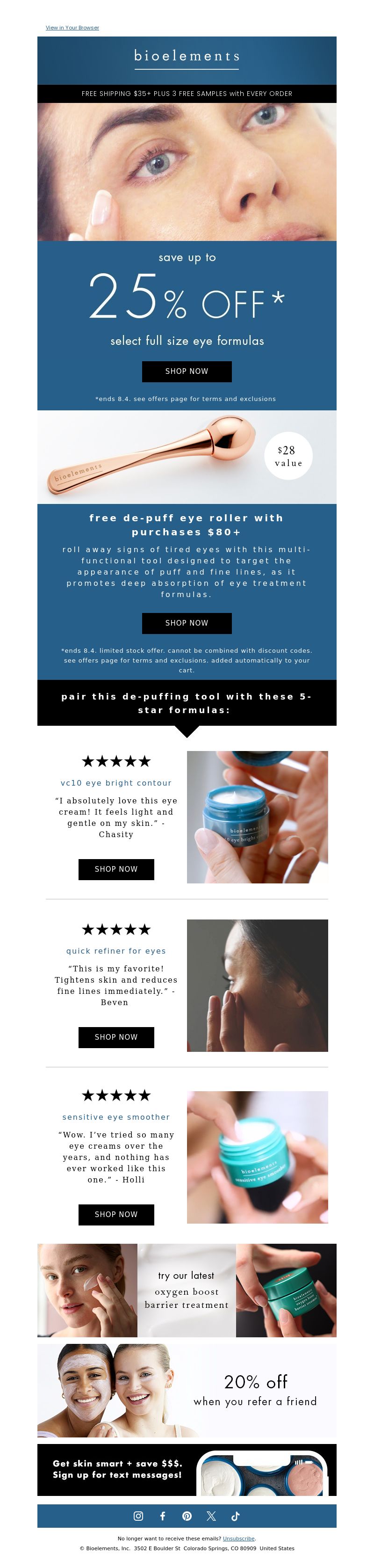Shop now for sensitive eye smoother
Image resolution: width=374 pixels, height=1568 pixels.
[x=116, y=1214]
